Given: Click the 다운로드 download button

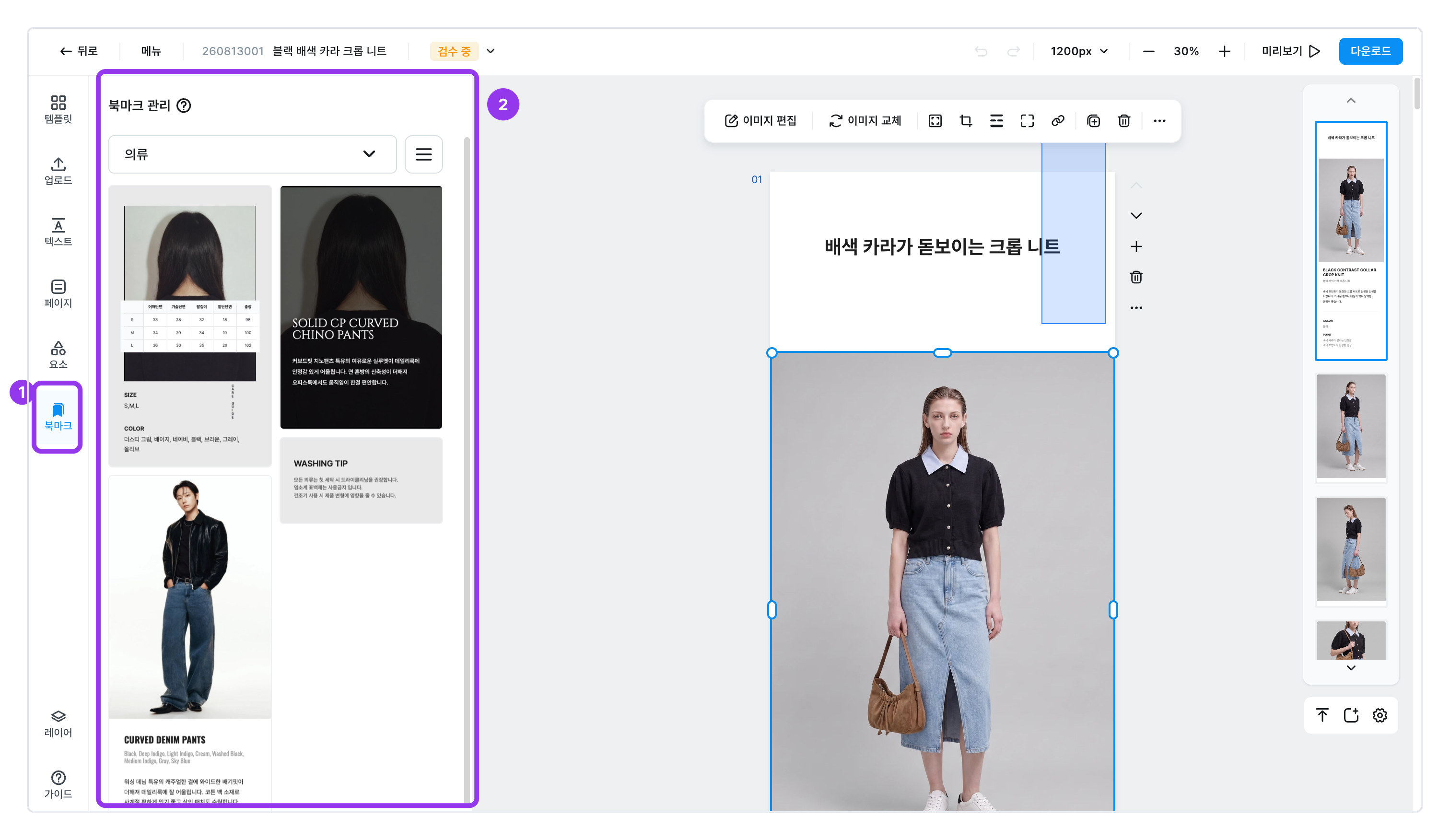Looking at the screenshot, I should coord(1370,51).
